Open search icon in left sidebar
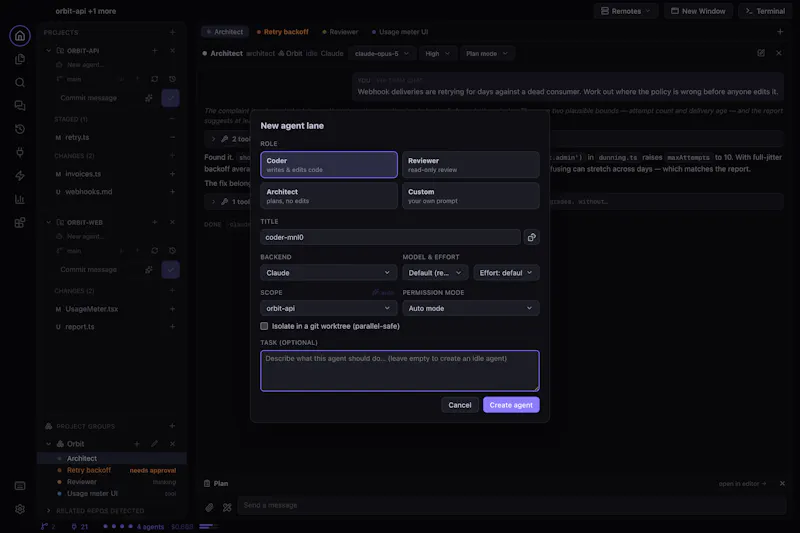This screenshot has width=800, height=533. pyautogui.click(x=20, y=83)
